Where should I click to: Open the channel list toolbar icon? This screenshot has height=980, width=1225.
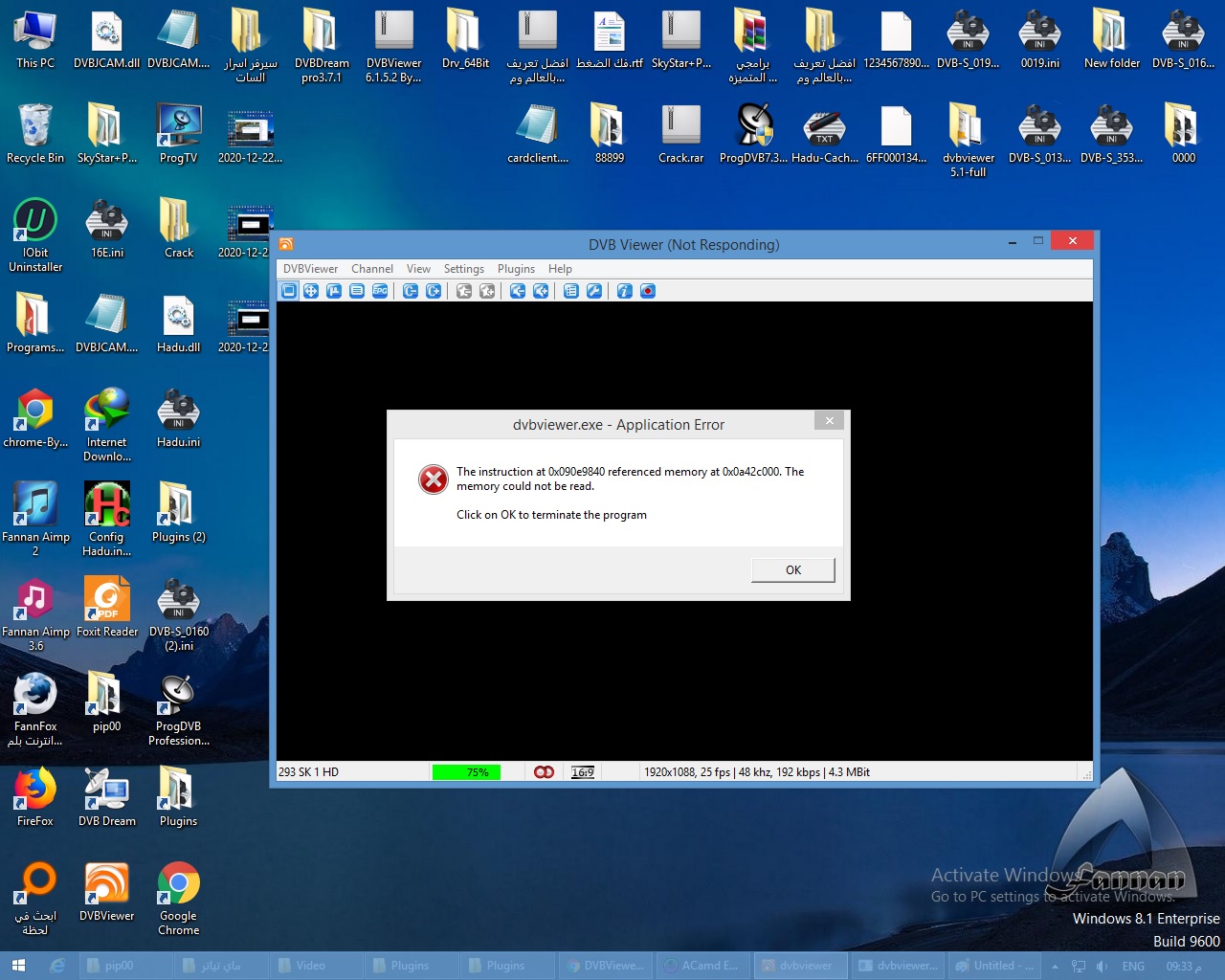[x=571, y=291]
